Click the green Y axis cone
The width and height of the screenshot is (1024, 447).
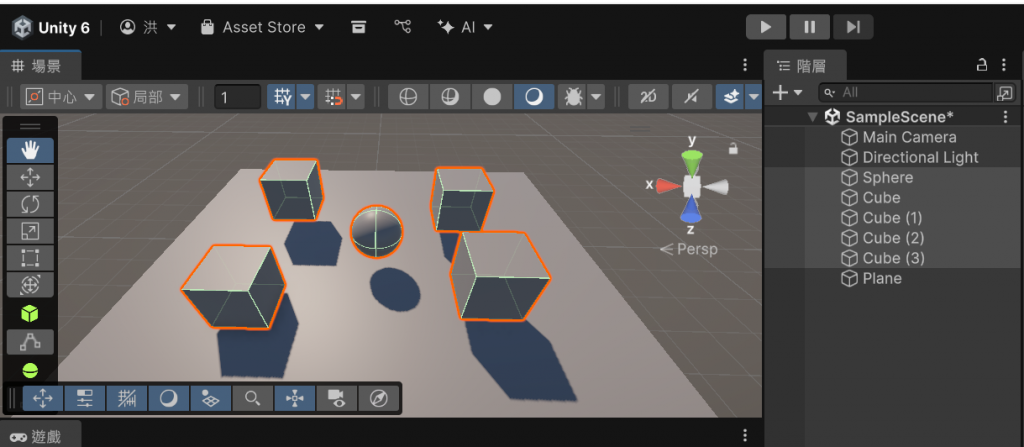(x=692, y=162)
